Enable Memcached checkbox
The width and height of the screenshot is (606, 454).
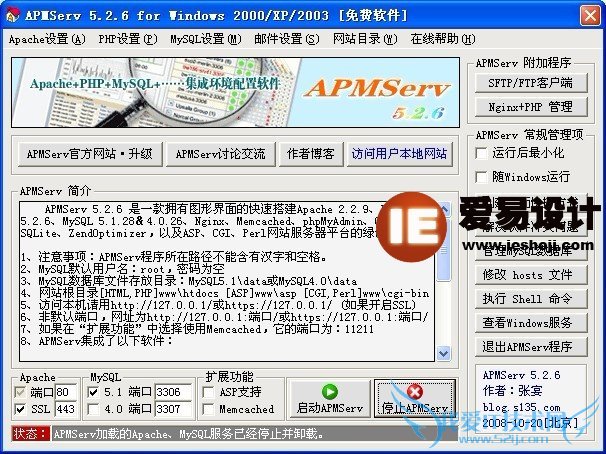click(208, 409)
